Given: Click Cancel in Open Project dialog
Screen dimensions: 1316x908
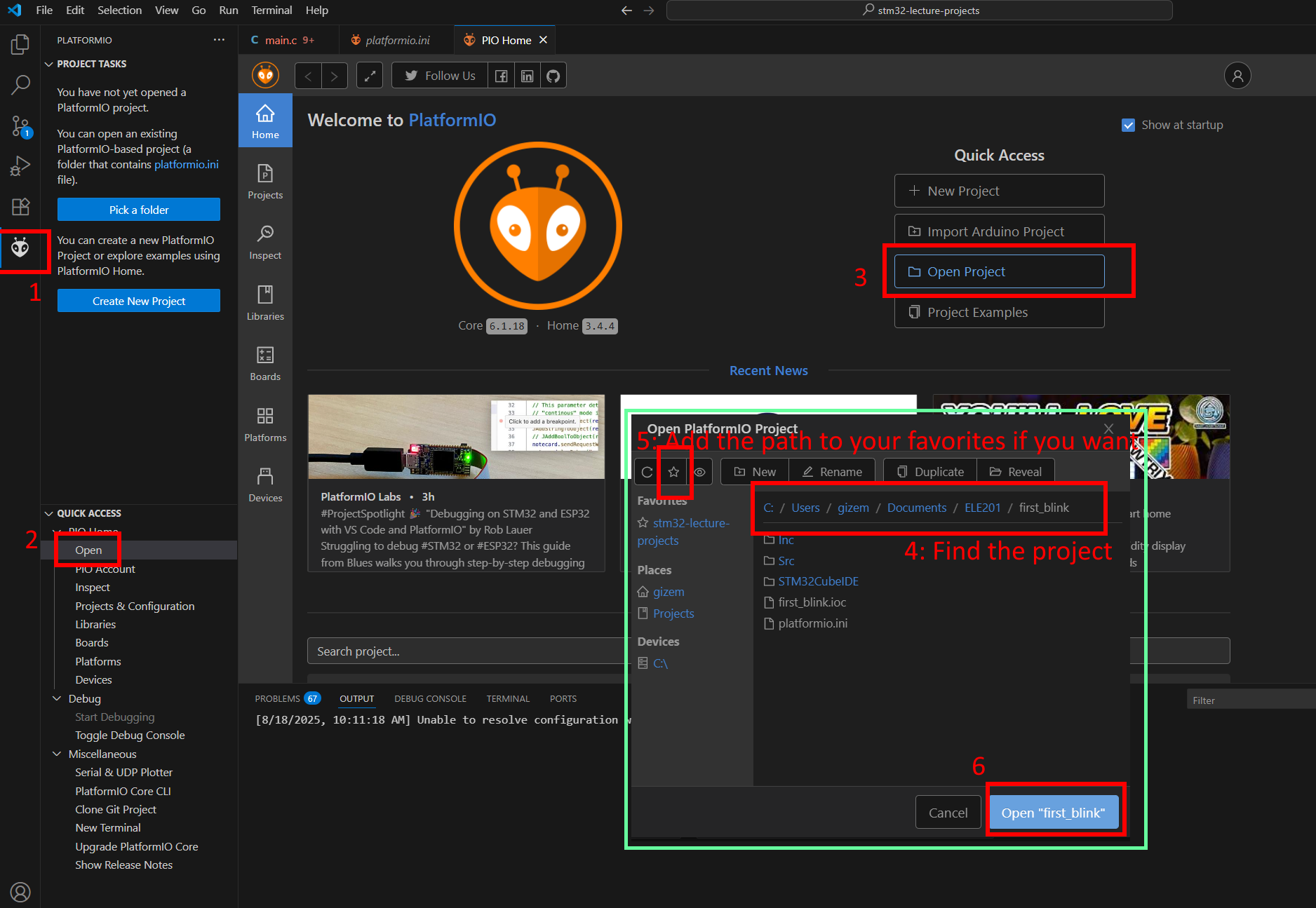Looking at the screenshot, I should coord(948,813).
